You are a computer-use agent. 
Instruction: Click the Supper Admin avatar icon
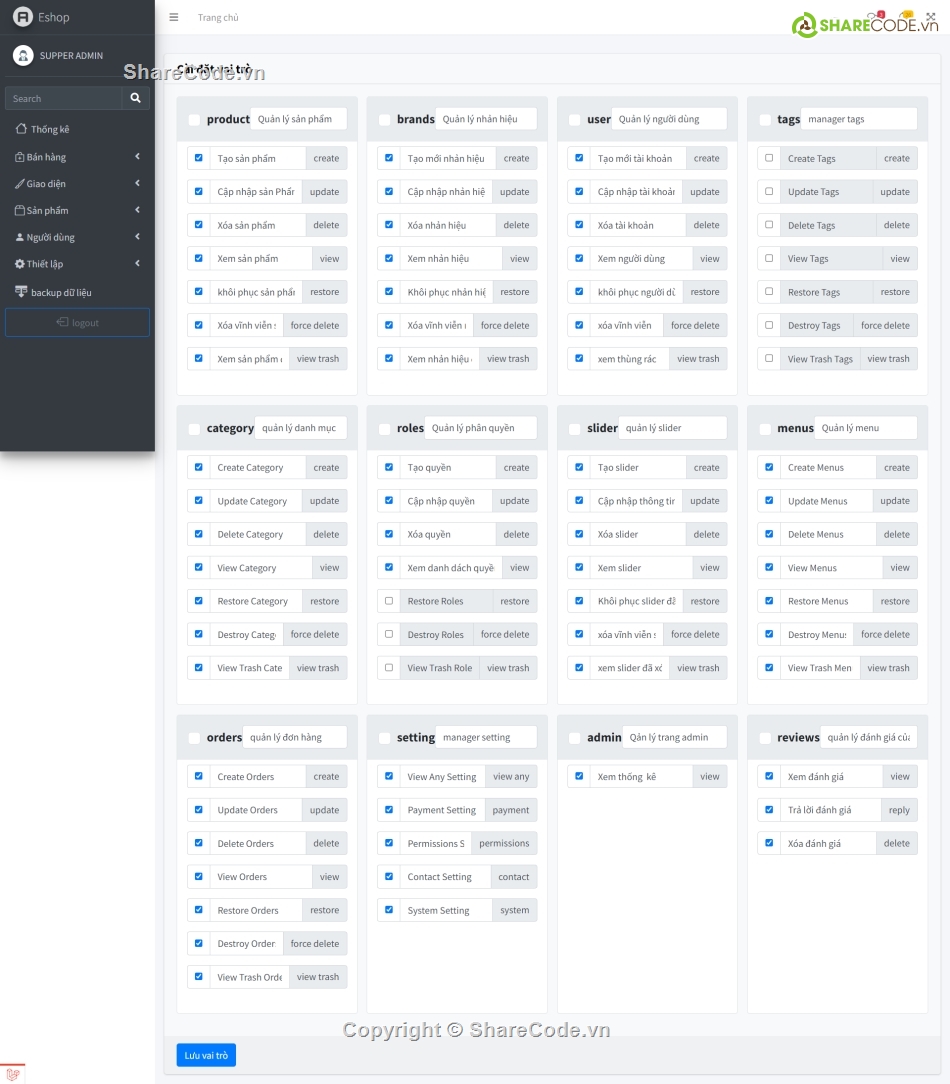[x=23, y=56]
